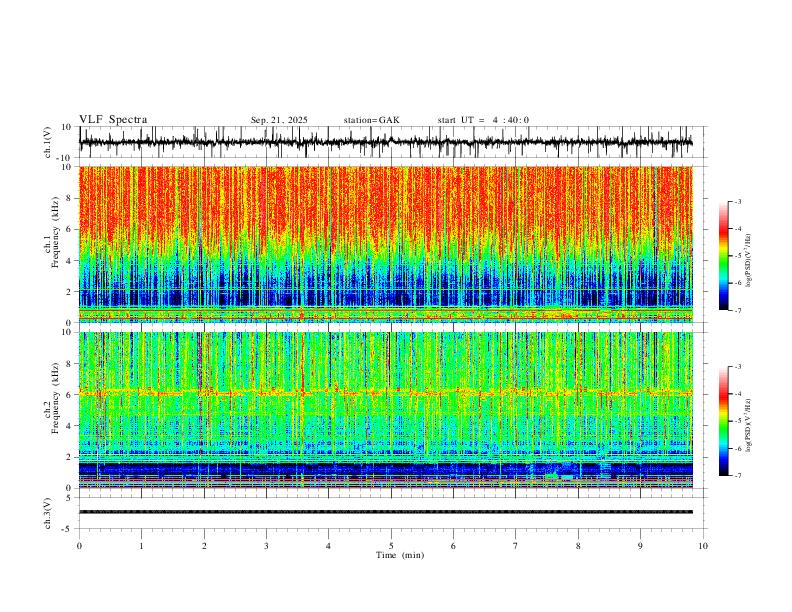Click the 'ch.3(V)' axis label
Viewport: 792px width, 612px height.
pyautogui.click(x=48, y=513)
